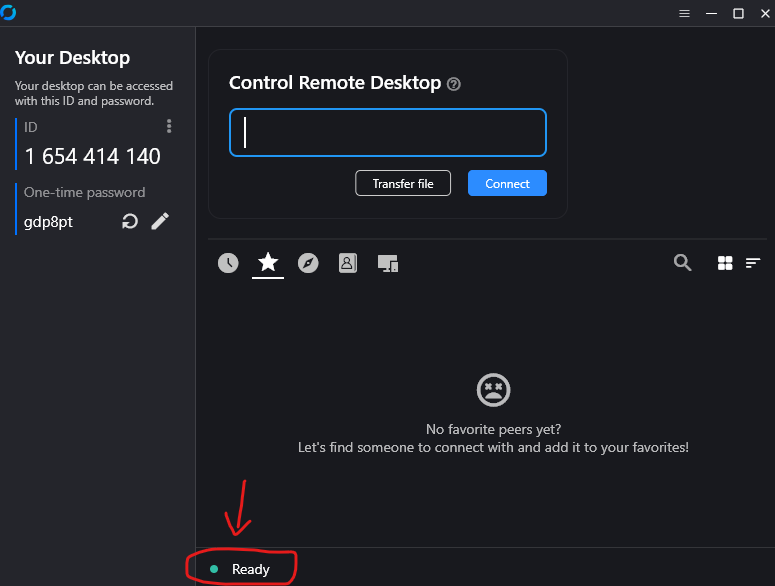The height and width of the screenshot is (586, 775).
Task: Maximize the RustDesk window
Action: 738,13
